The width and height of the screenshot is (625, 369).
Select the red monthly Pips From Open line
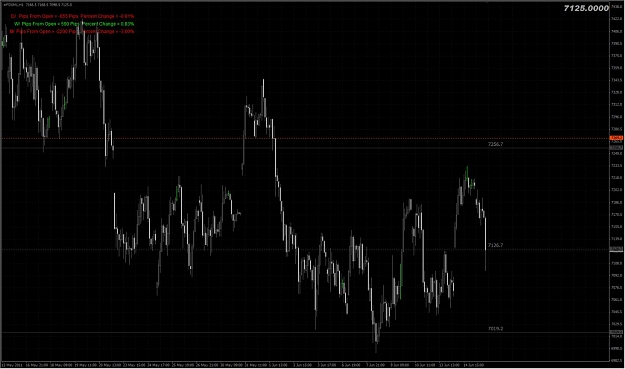[72, 31]
